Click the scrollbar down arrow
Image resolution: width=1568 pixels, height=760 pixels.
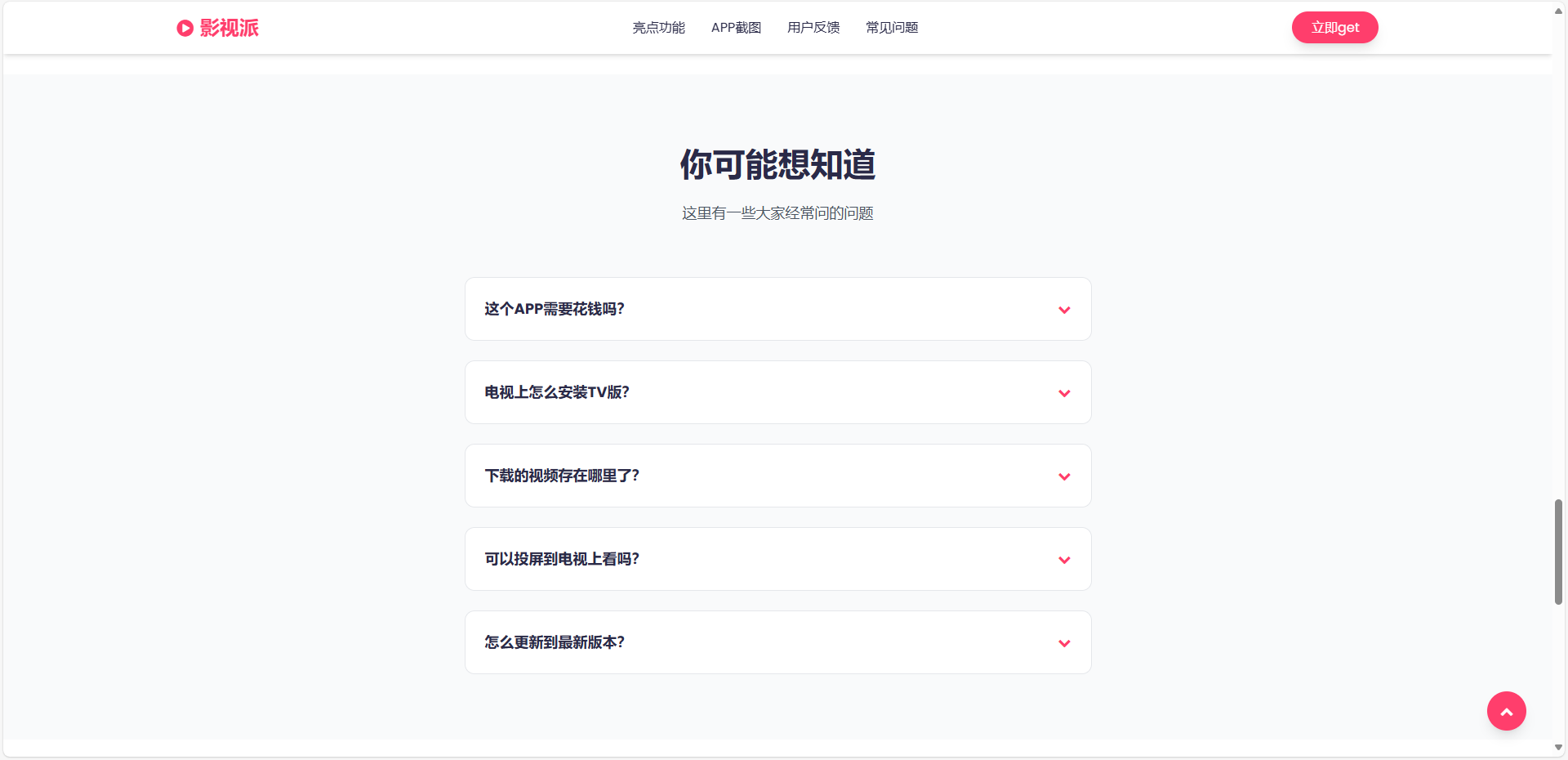pos(1558,747)
